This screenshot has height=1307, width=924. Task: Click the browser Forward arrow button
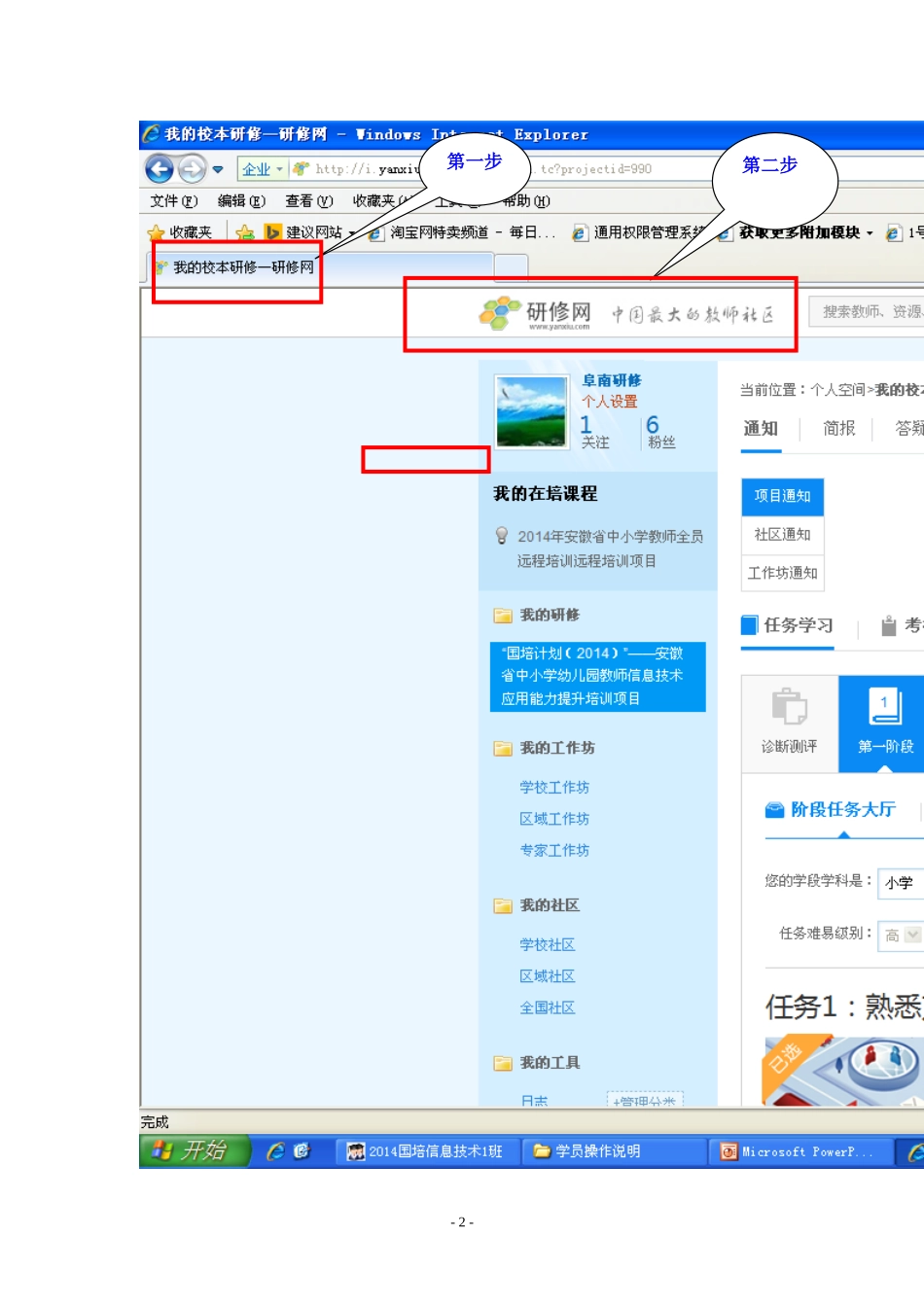[x=193, y=169]
